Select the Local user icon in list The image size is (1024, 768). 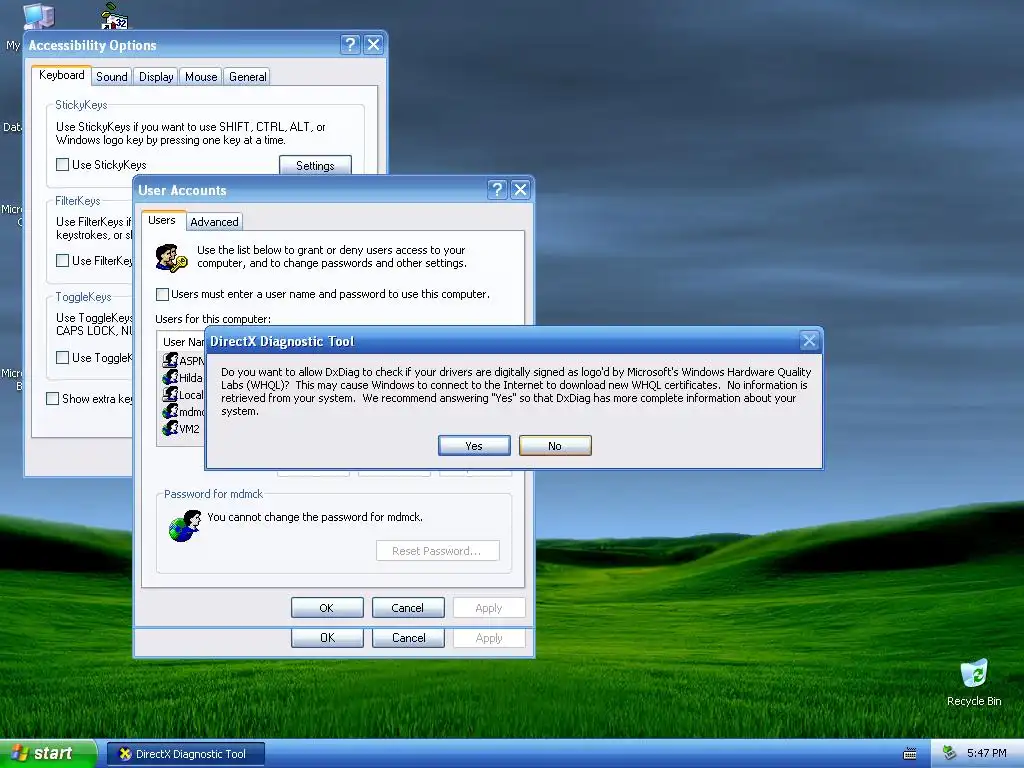pos(170,394)
